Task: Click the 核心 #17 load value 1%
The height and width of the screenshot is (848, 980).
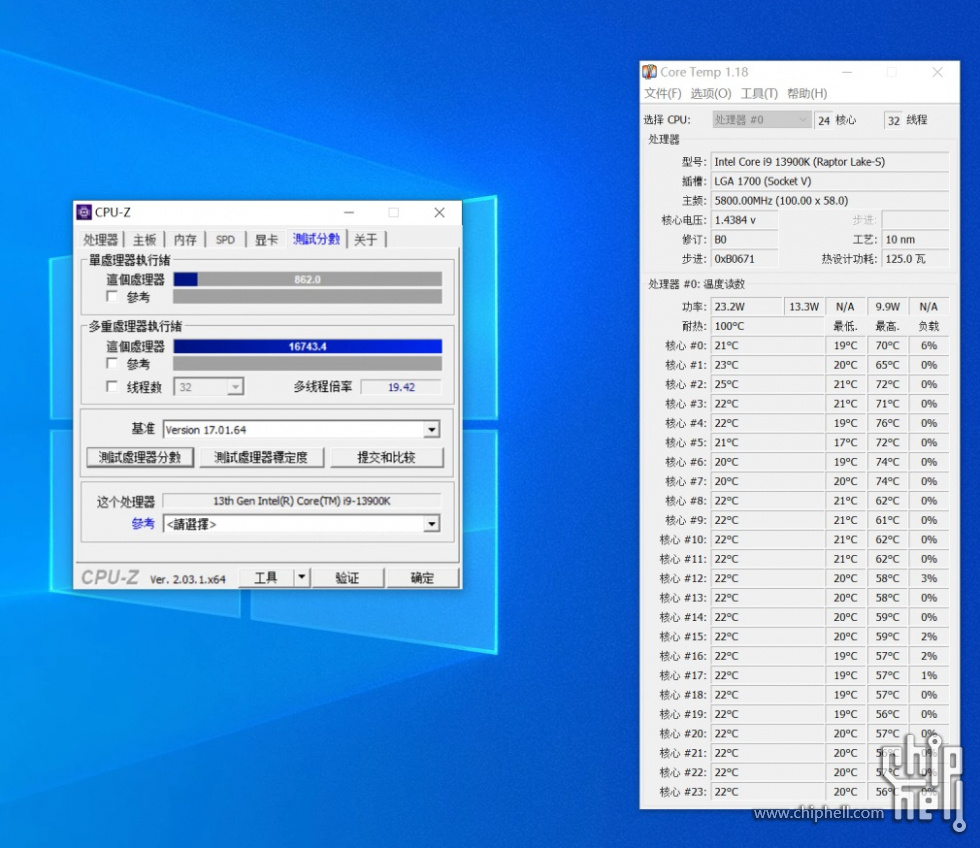Action: pyautogui.click(x=929, y=676)
